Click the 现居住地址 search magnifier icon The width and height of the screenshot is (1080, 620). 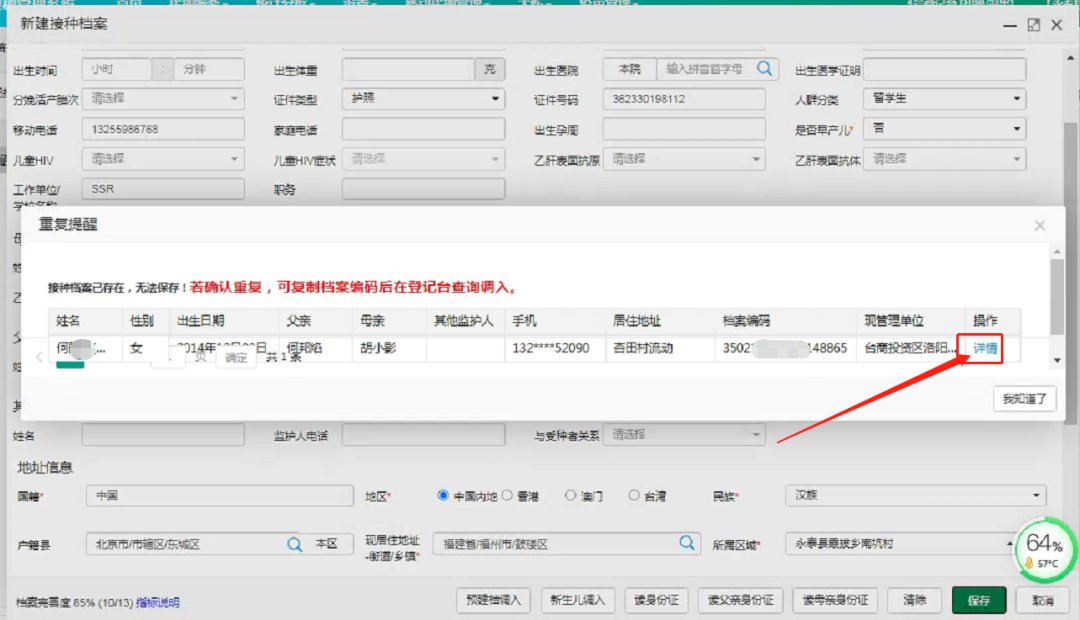687,543
